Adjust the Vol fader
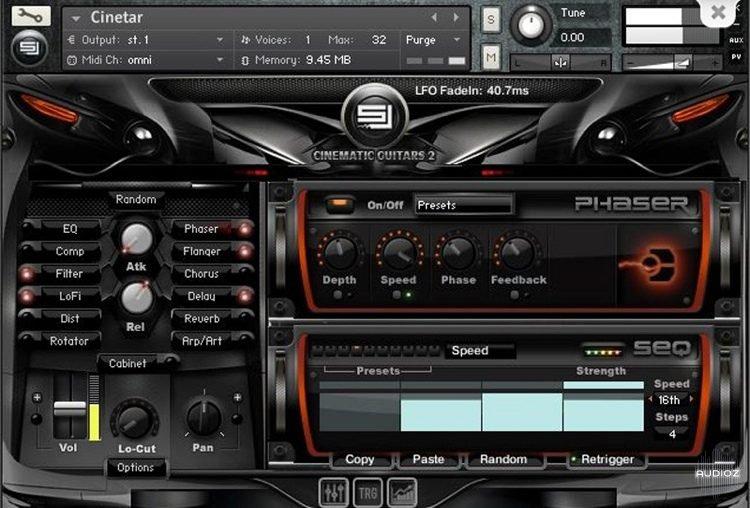Screen dimensions: 750x508 [70, 409]
